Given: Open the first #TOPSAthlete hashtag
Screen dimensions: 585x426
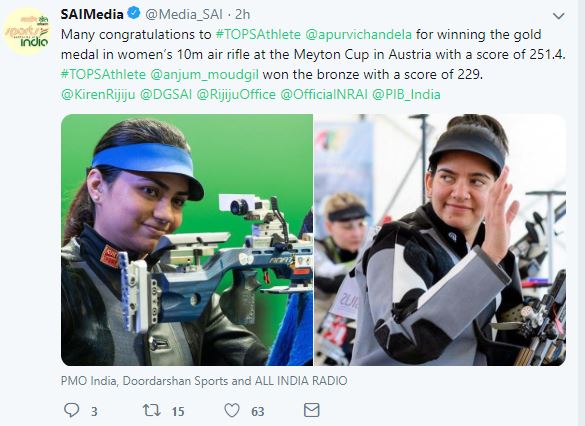Looking at the screenshot, I should tap(258, 34).
